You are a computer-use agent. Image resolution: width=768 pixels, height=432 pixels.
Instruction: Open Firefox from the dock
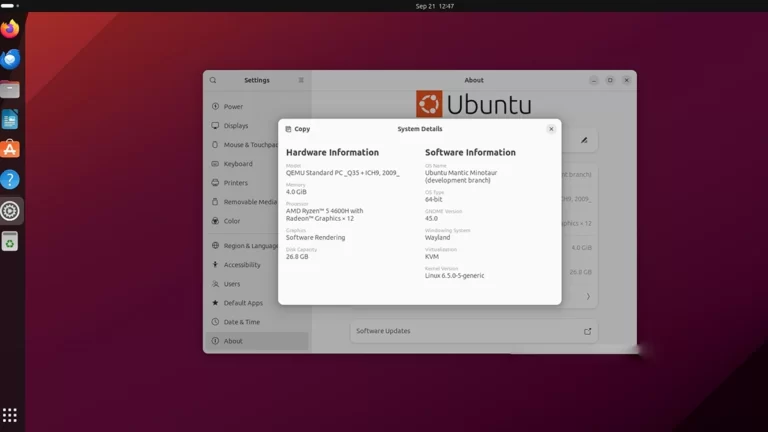click(x=10, y=29)
